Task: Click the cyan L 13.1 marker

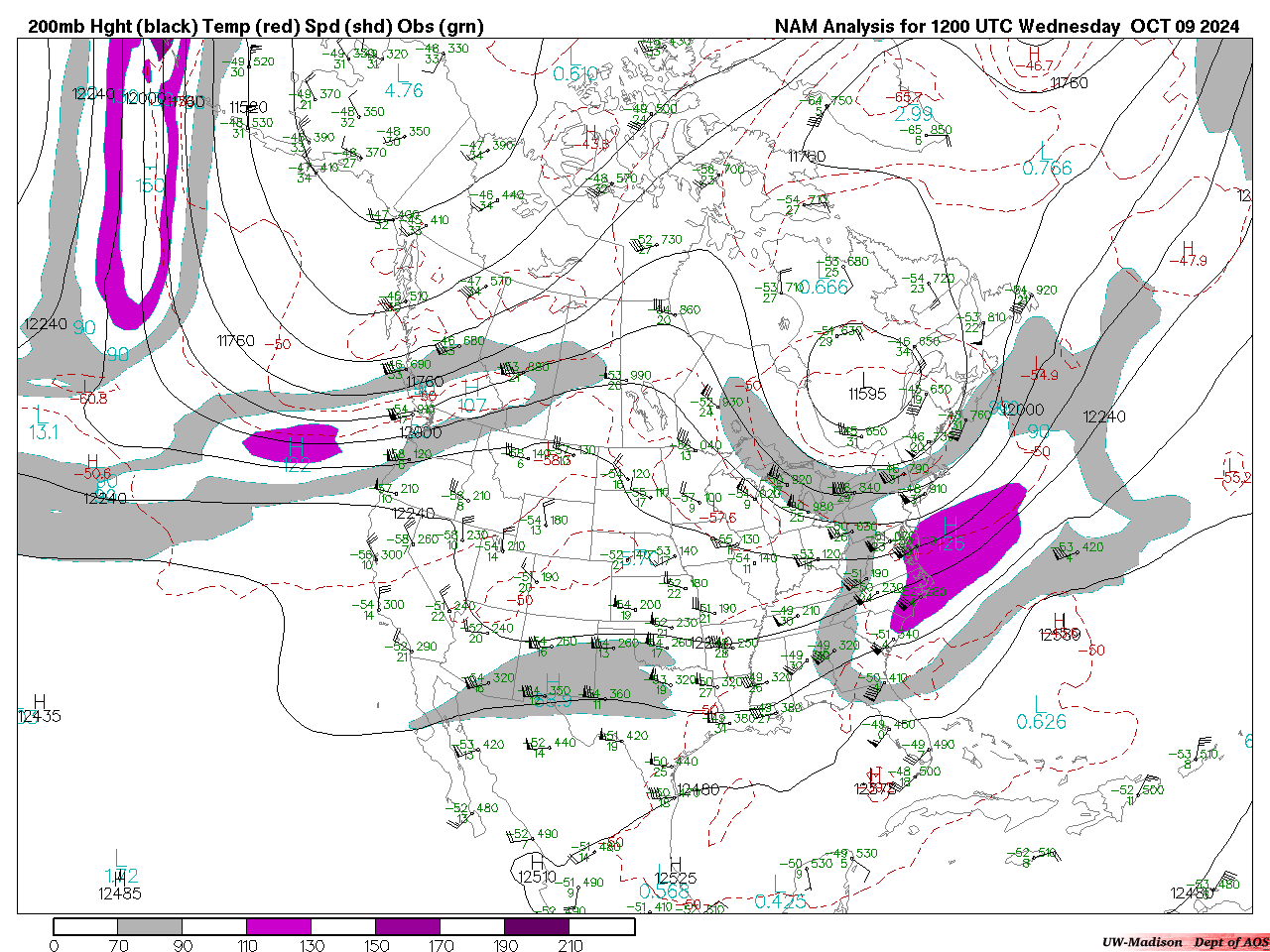Action: [x=42, y=423]
